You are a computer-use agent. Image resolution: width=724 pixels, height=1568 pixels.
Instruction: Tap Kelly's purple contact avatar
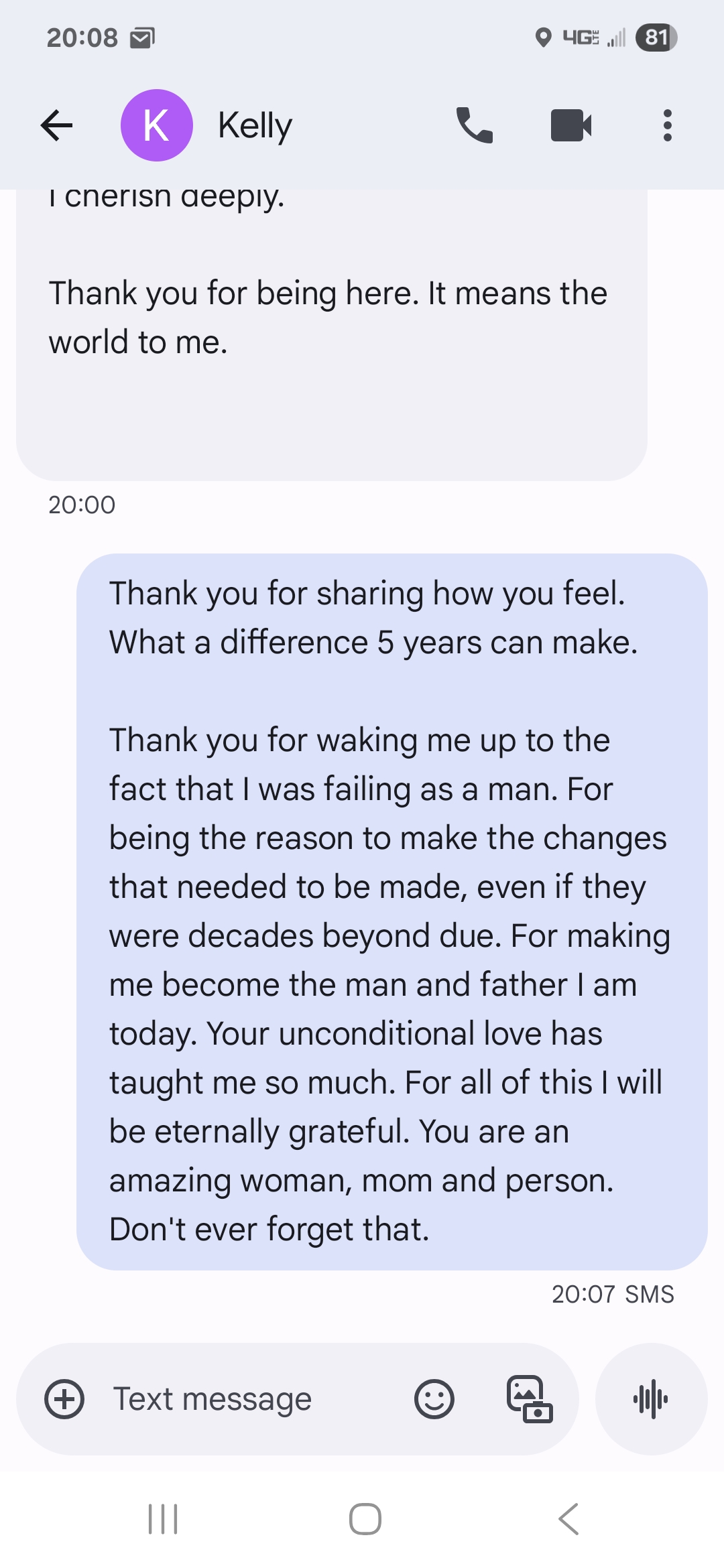[x=156, y=125]
